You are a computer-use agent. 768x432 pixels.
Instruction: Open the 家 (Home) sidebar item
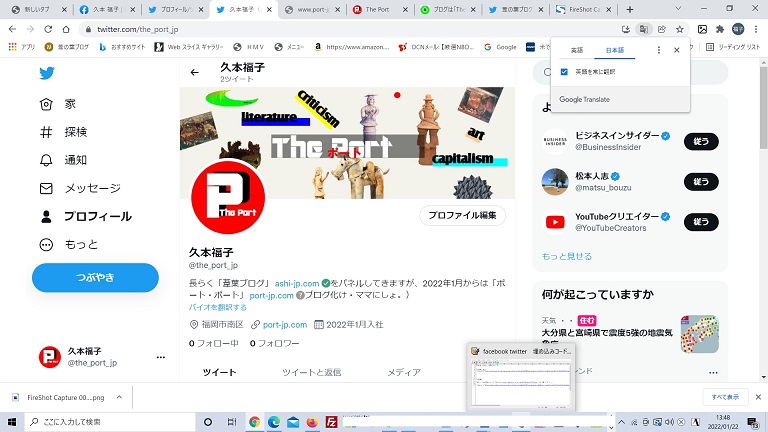[58, 104]
